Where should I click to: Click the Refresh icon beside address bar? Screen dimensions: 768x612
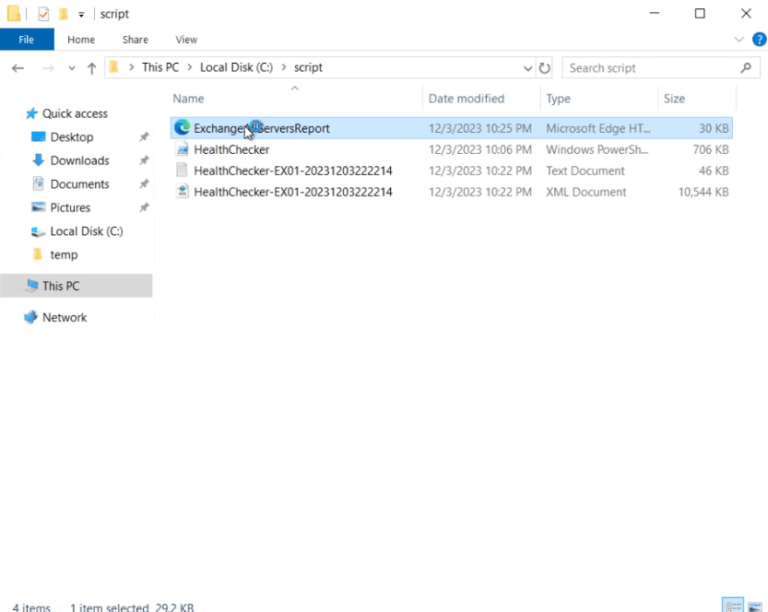[x=544, y=68]
